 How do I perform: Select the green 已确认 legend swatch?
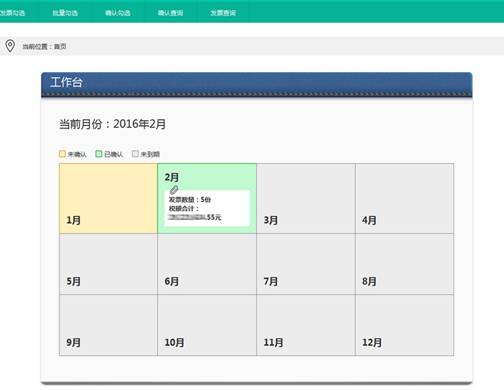point(99,154)
